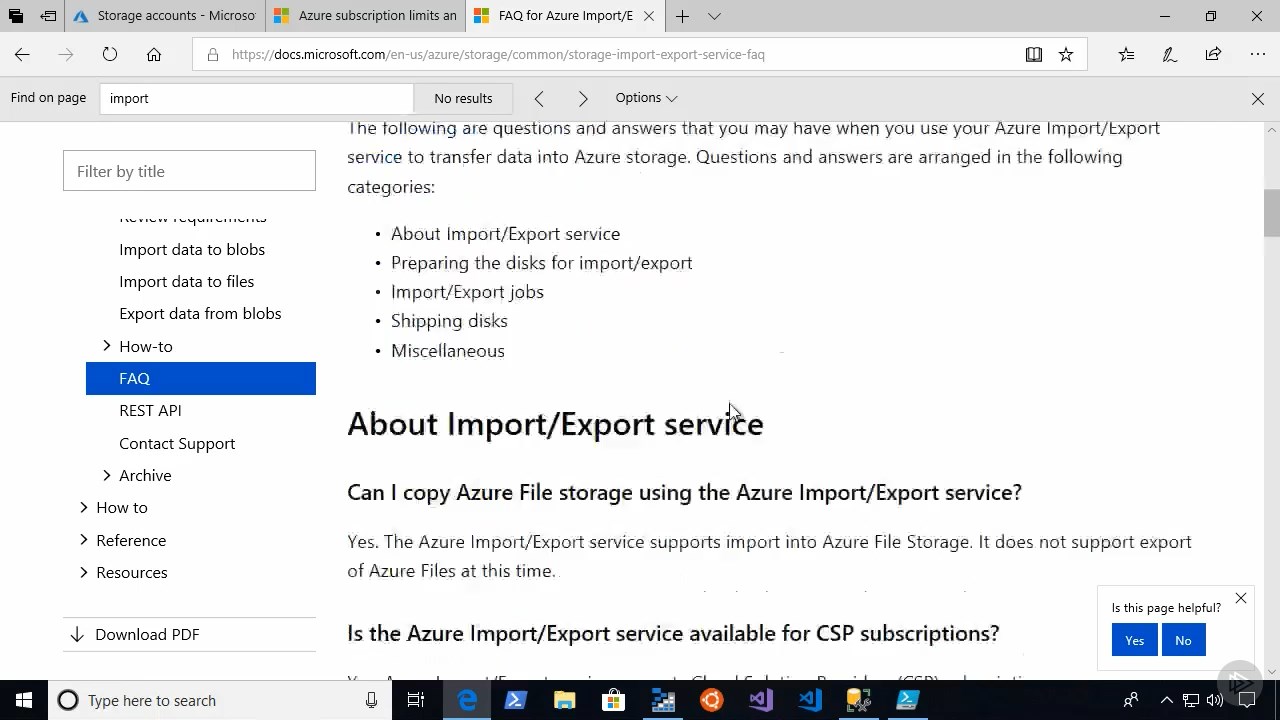Open the Favorites hub icon

pos(1127,54)
